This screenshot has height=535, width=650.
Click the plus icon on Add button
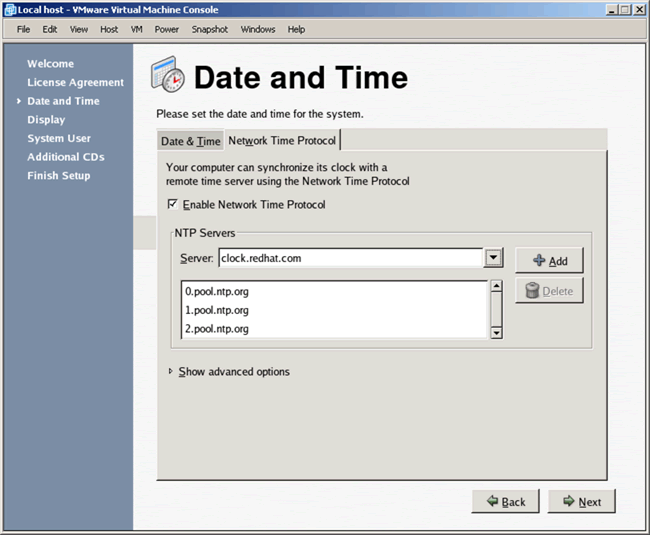click(x=539, y=261)
